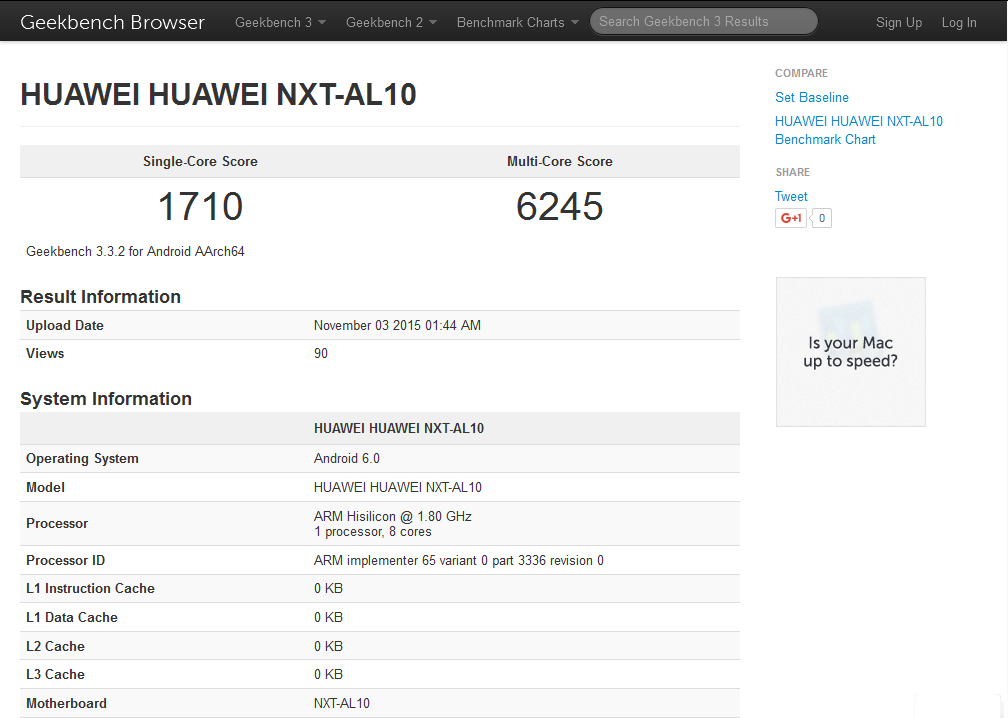Open HUAWEI NXT-AL10 Benchmark Chart link
The height and width of the screenshot is (718, 1008).
point(858,130)
